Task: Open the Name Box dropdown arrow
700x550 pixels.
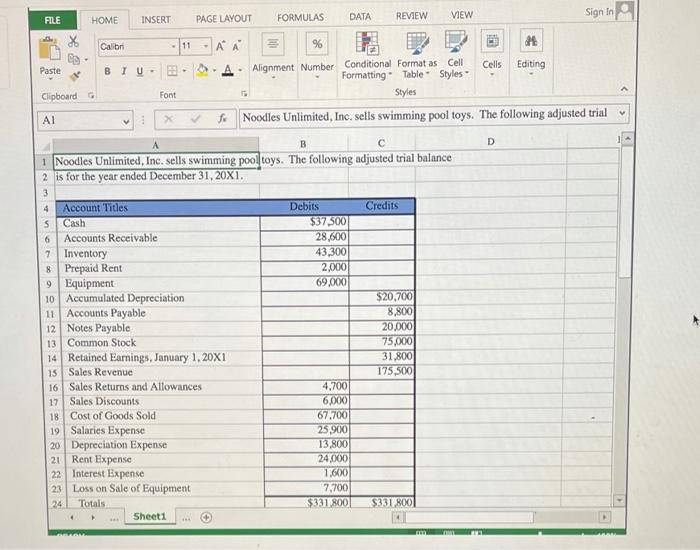Action: coord(126,121)
